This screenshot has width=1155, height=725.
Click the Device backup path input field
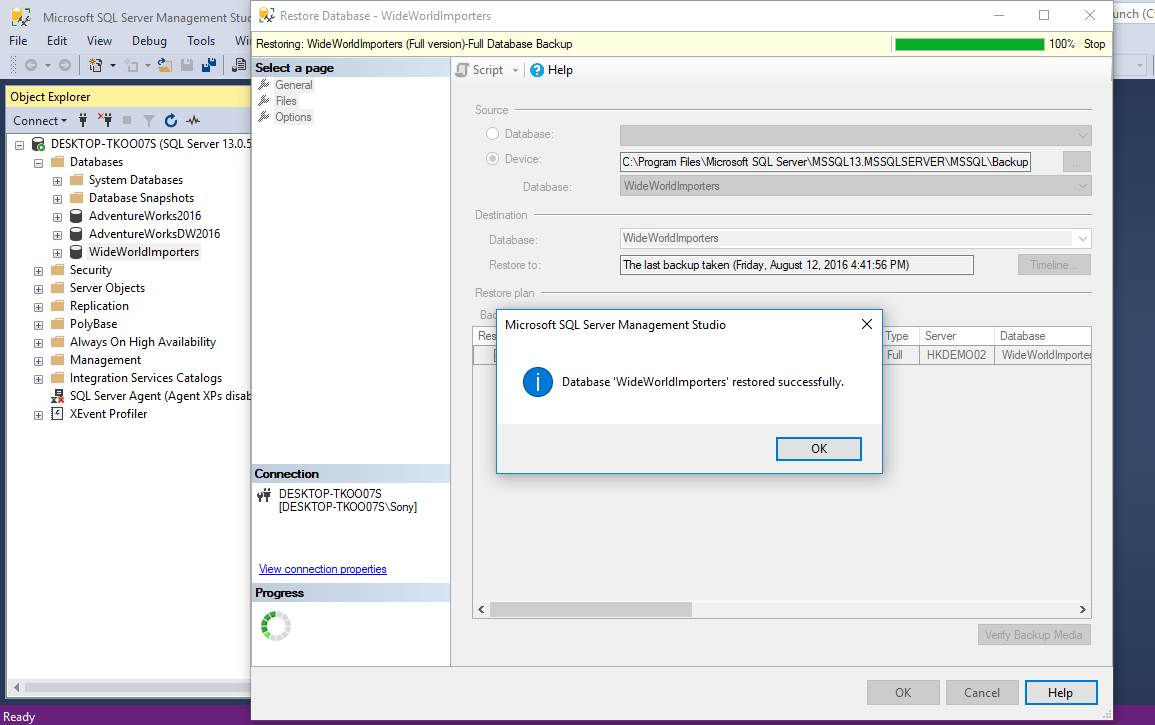(825, 162)
